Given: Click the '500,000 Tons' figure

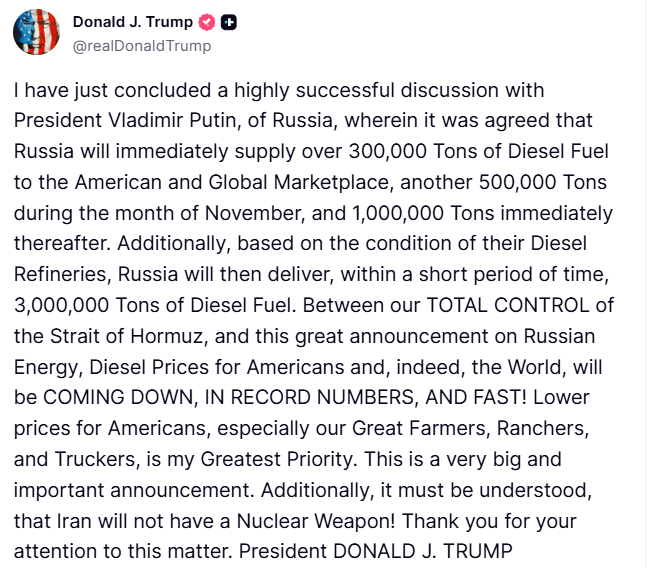Looking at the screenshot, I should [x=543, y=182].
